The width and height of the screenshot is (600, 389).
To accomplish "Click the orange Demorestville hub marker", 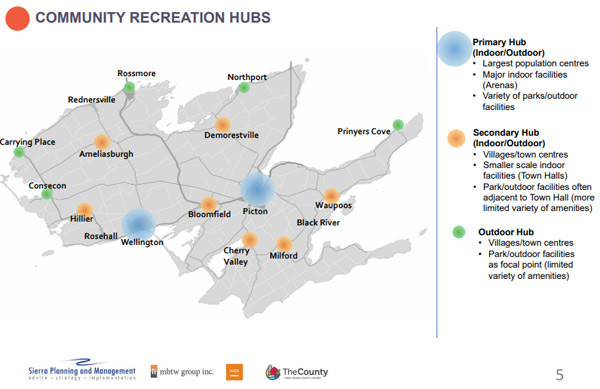I will (223, 125).
